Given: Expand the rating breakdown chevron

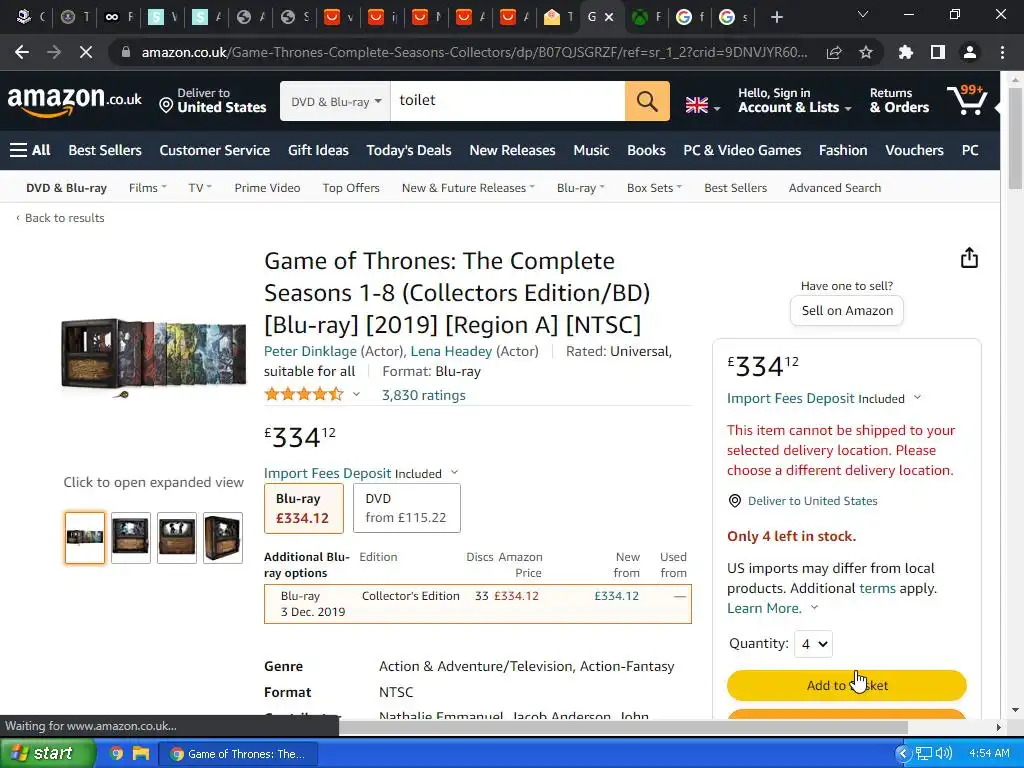Looking at the screenshot, I should (356, 394).
